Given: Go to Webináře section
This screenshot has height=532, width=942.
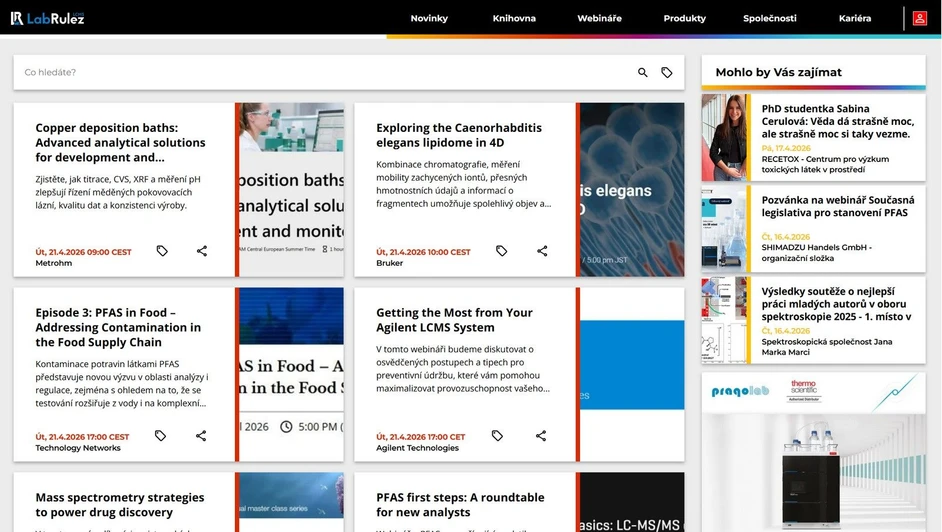Looking at the screenshot, I should click(600, 18).
